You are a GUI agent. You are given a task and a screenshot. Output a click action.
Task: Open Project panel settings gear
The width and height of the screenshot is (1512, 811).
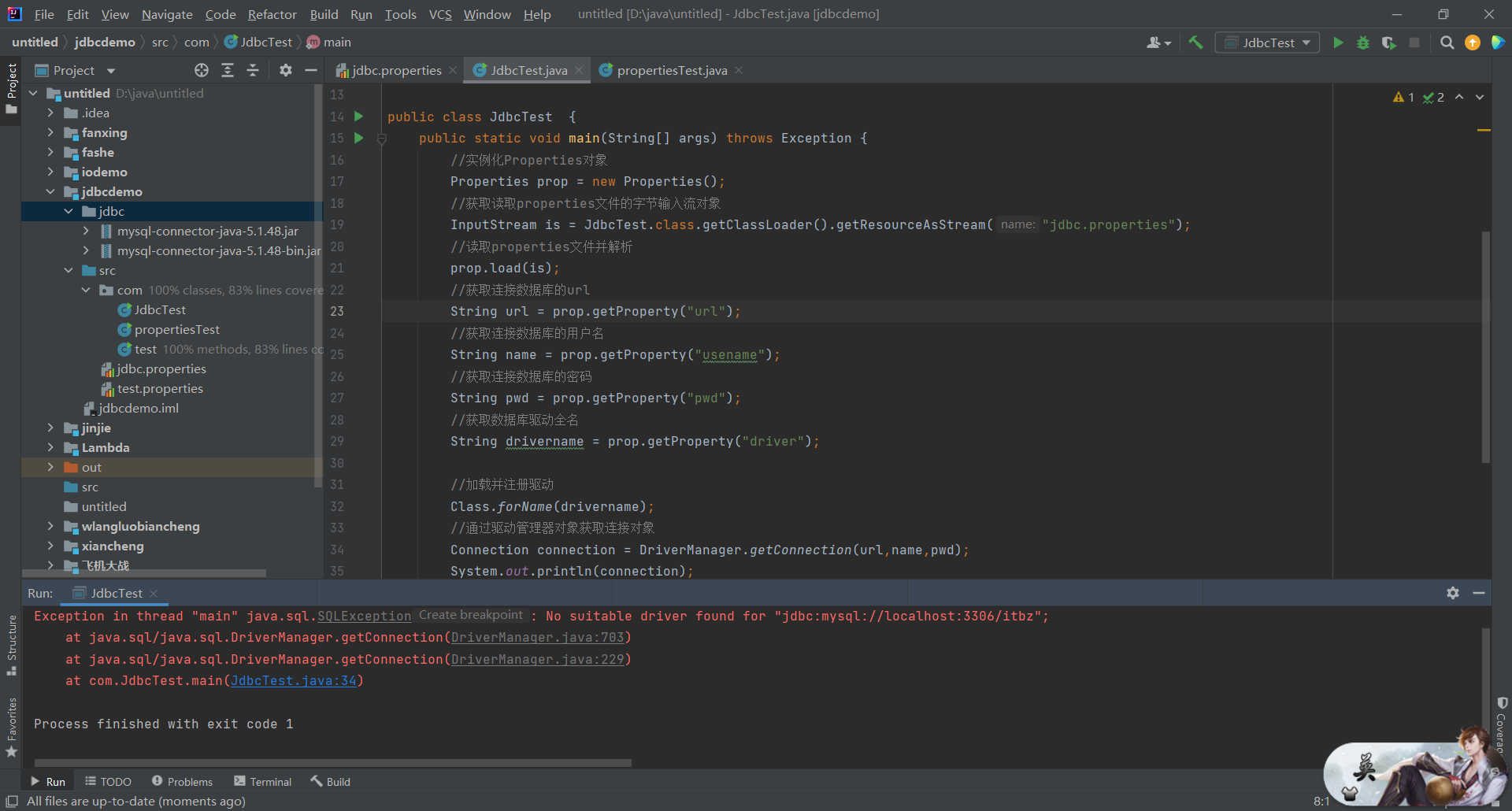[286, 70]
